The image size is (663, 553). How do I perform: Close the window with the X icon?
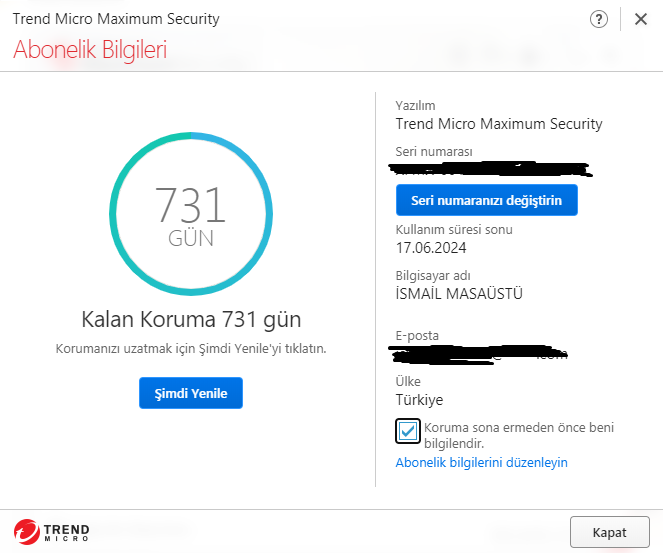640,19
